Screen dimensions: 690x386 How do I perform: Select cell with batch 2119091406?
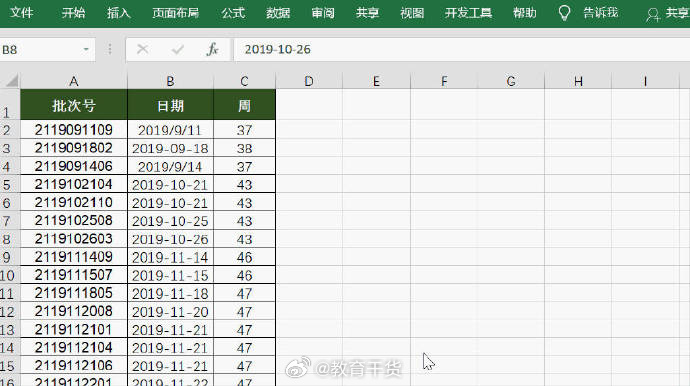[x=74, y=166]
